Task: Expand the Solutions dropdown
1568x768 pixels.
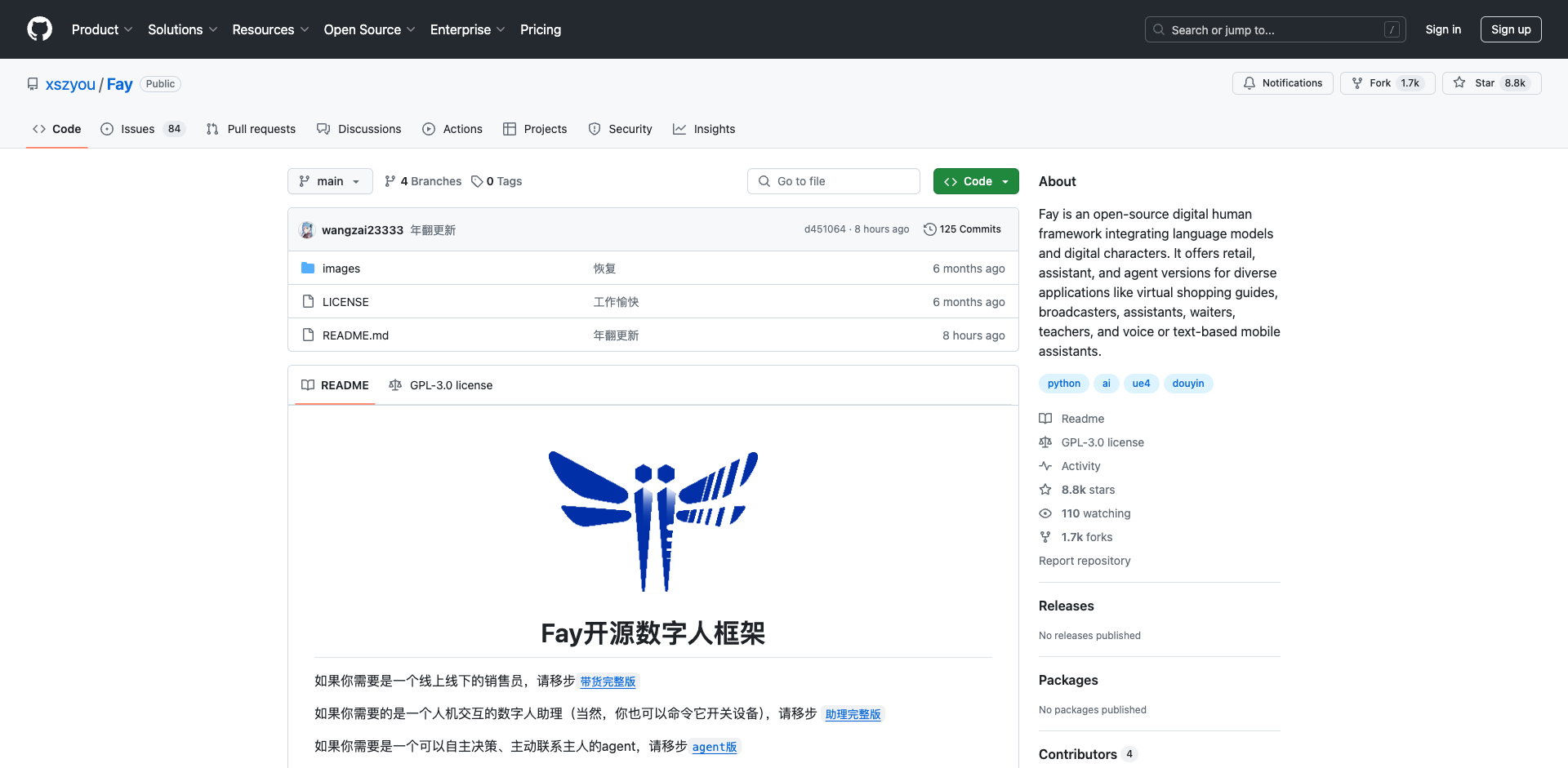Action: coord(182,29)
